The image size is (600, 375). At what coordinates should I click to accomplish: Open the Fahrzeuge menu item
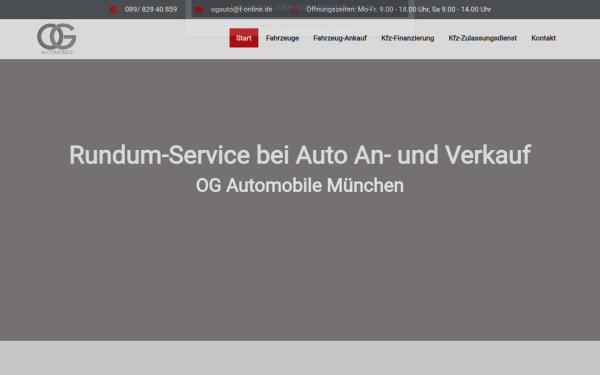282,38
